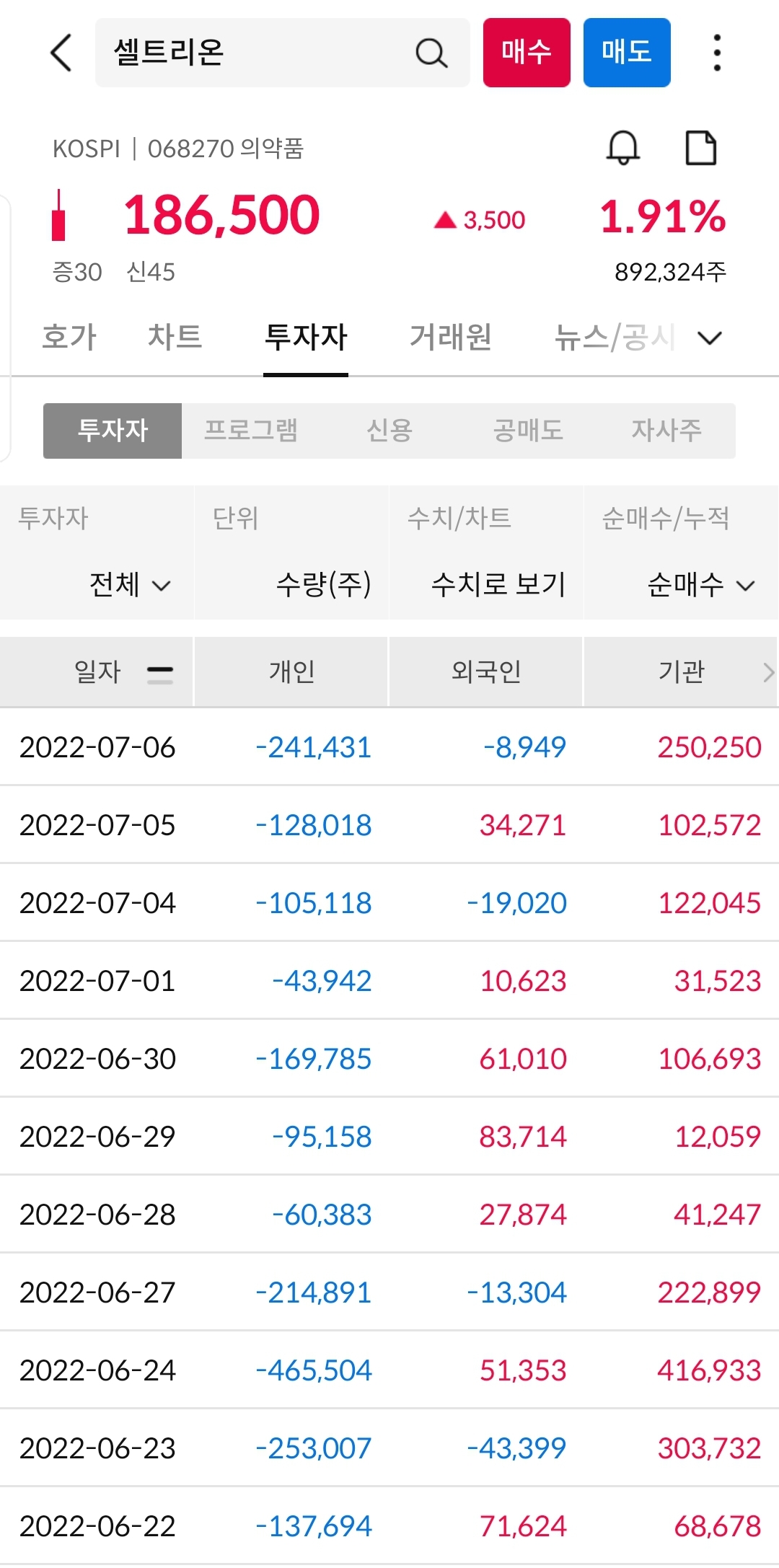This screenshot has width=779, height=1568.
Task: Tap the sort icon beside 일자
Action: (x=159, y=674)
